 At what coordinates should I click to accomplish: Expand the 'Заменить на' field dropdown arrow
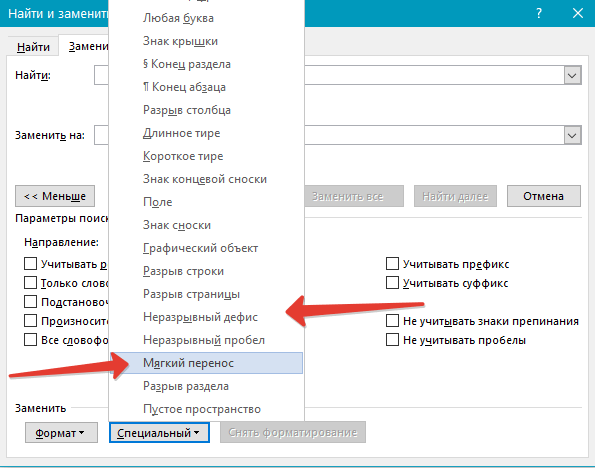pos(572,135)
